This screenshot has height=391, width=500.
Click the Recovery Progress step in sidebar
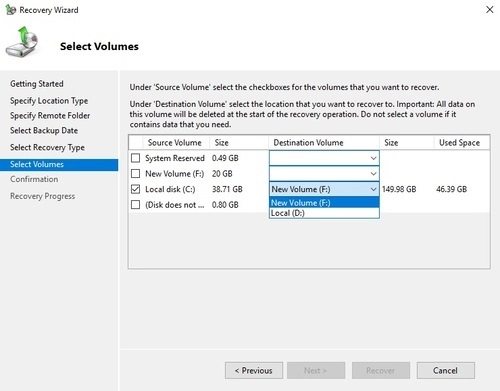(x=42, y=196)
